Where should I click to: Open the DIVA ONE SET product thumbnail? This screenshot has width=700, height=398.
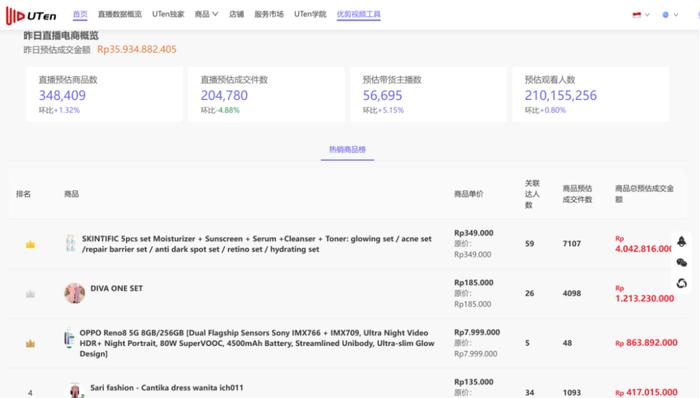[75, 293]
